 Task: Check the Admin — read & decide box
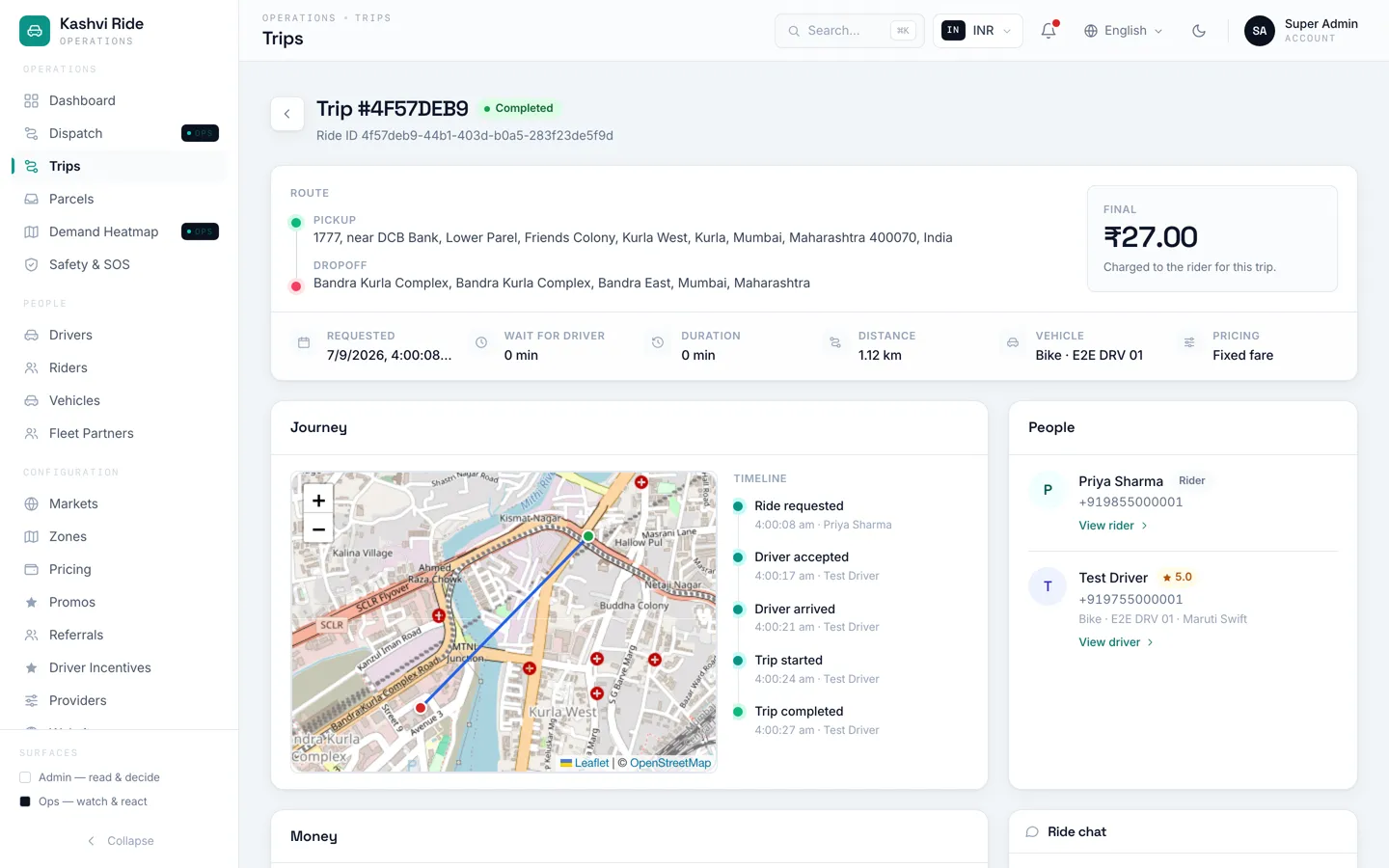click(25, 777)
